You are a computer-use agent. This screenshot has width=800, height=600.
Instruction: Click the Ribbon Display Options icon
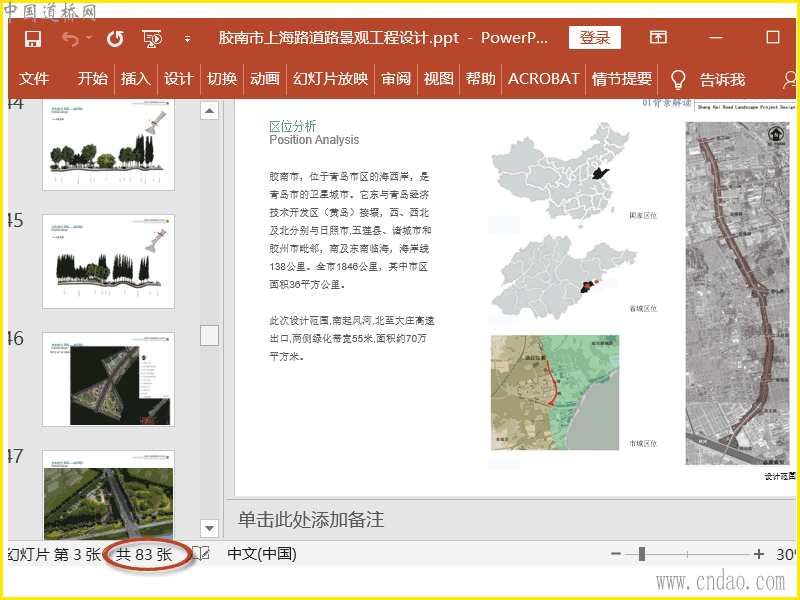pos(658,38)
